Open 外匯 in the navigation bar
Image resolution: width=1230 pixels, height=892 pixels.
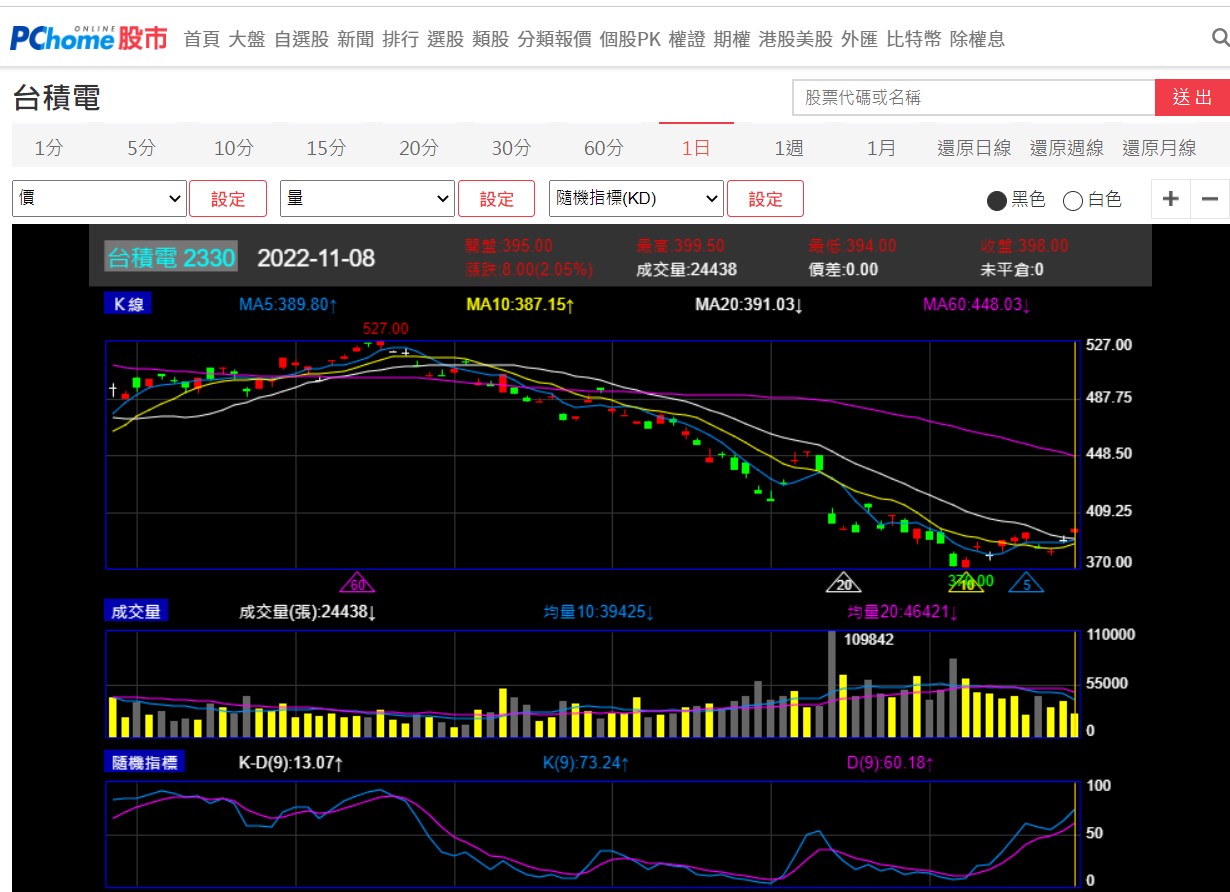click(859, 39)
